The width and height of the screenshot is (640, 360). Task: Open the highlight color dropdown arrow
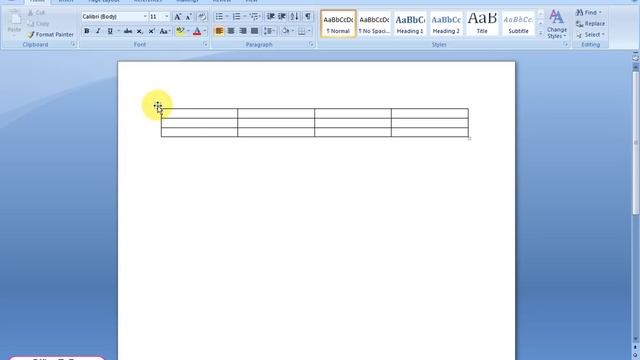(188, 31)
